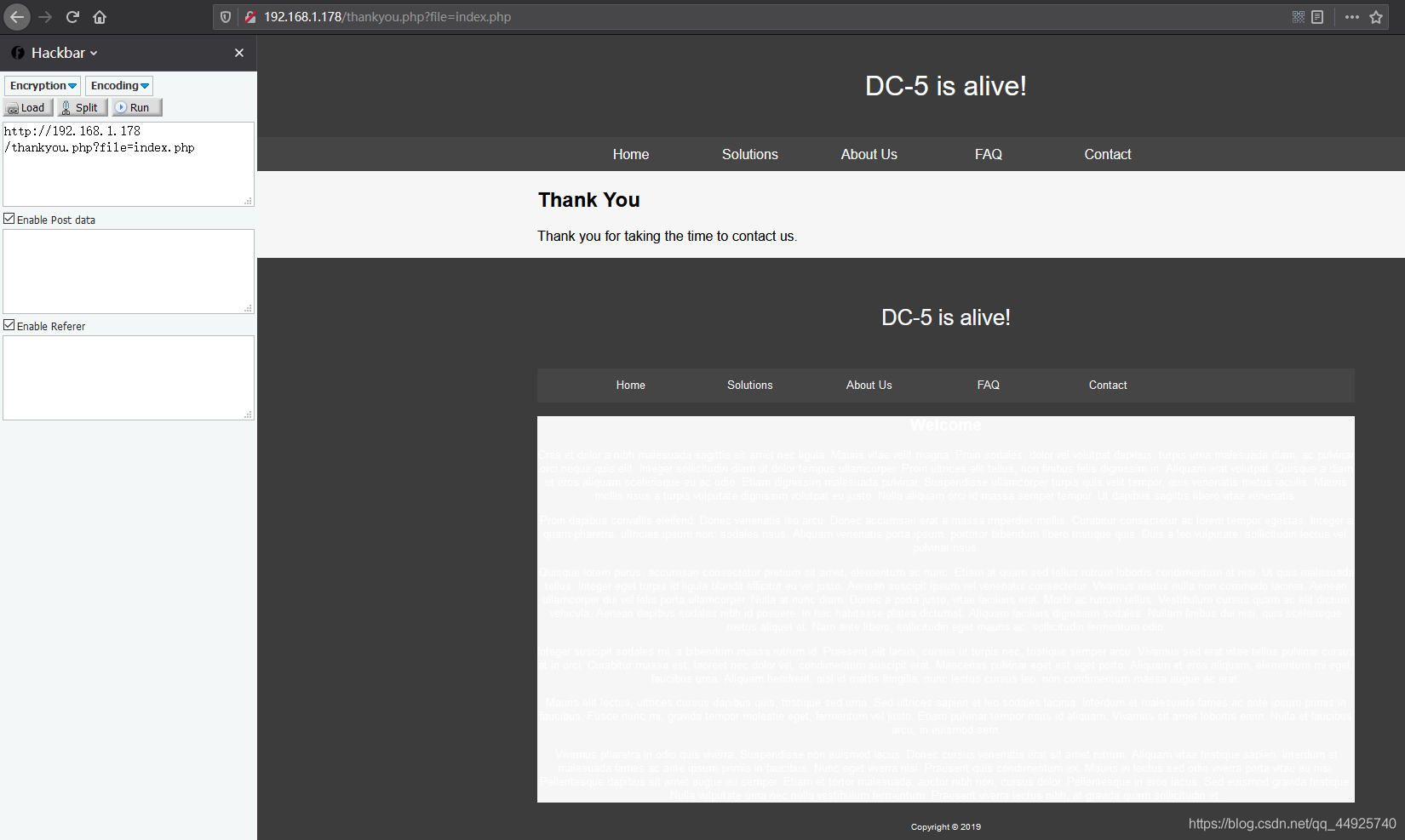Select Home in the lower navigation bar
Viewport: 1405px width, 840px height.
point(631,385)
